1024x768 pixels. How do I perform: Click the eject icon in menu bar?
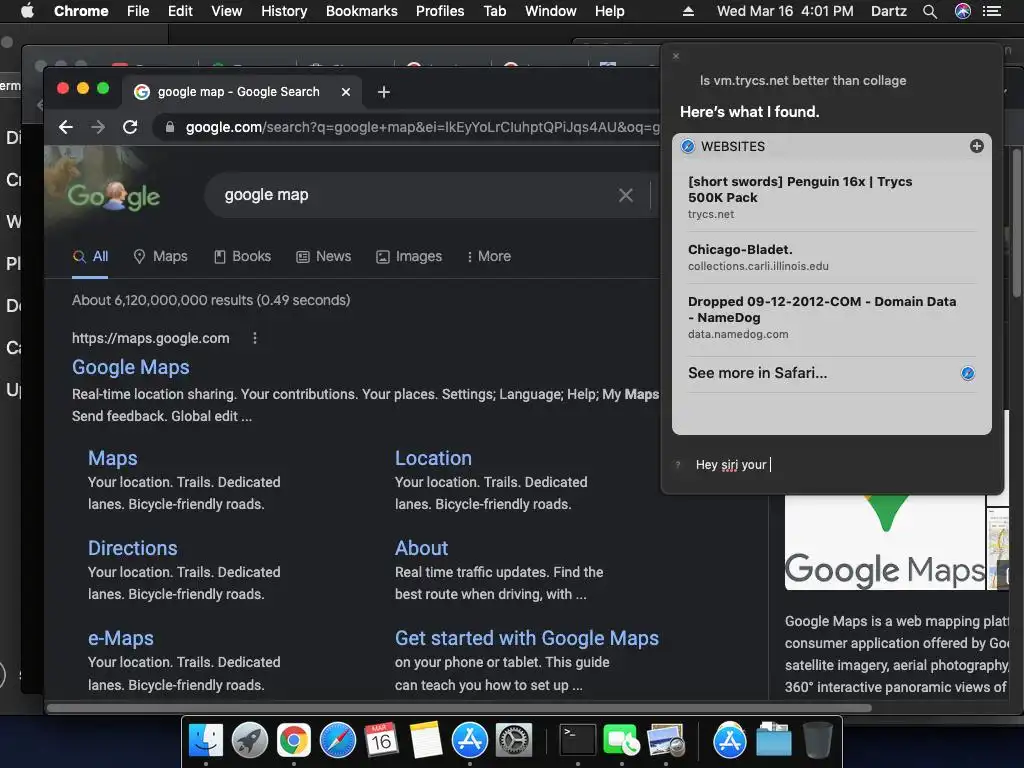(x=688, y=11)
